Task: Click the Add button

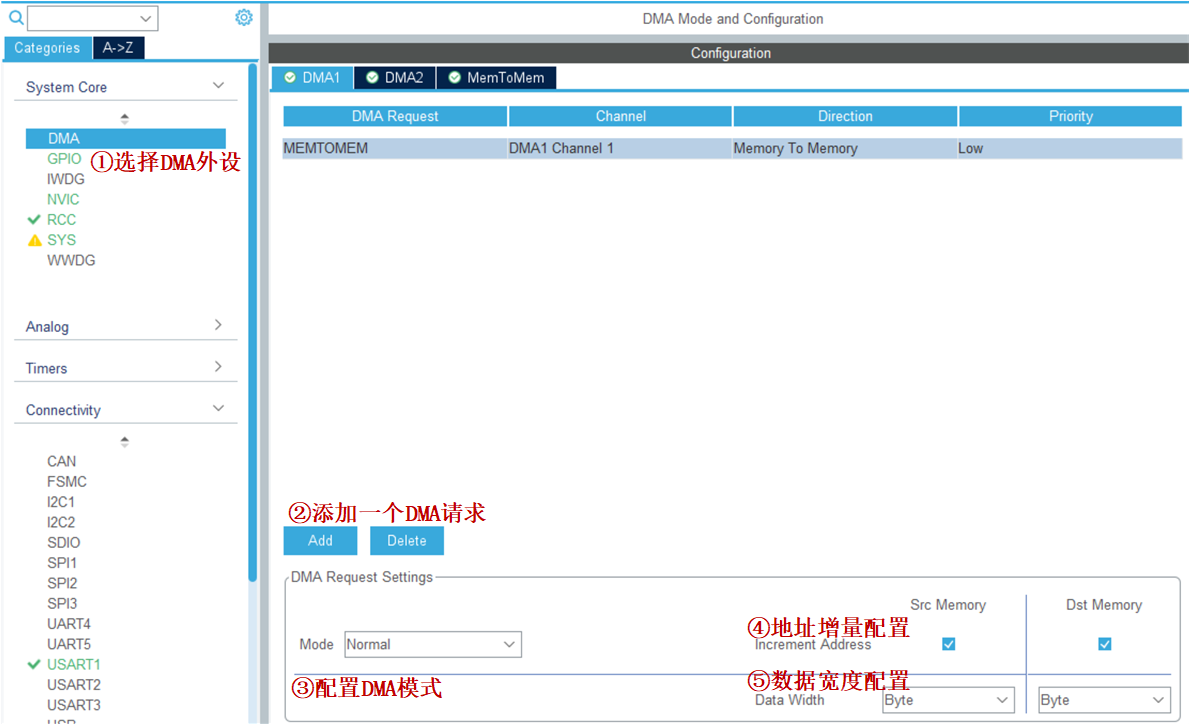Action: 320,540
